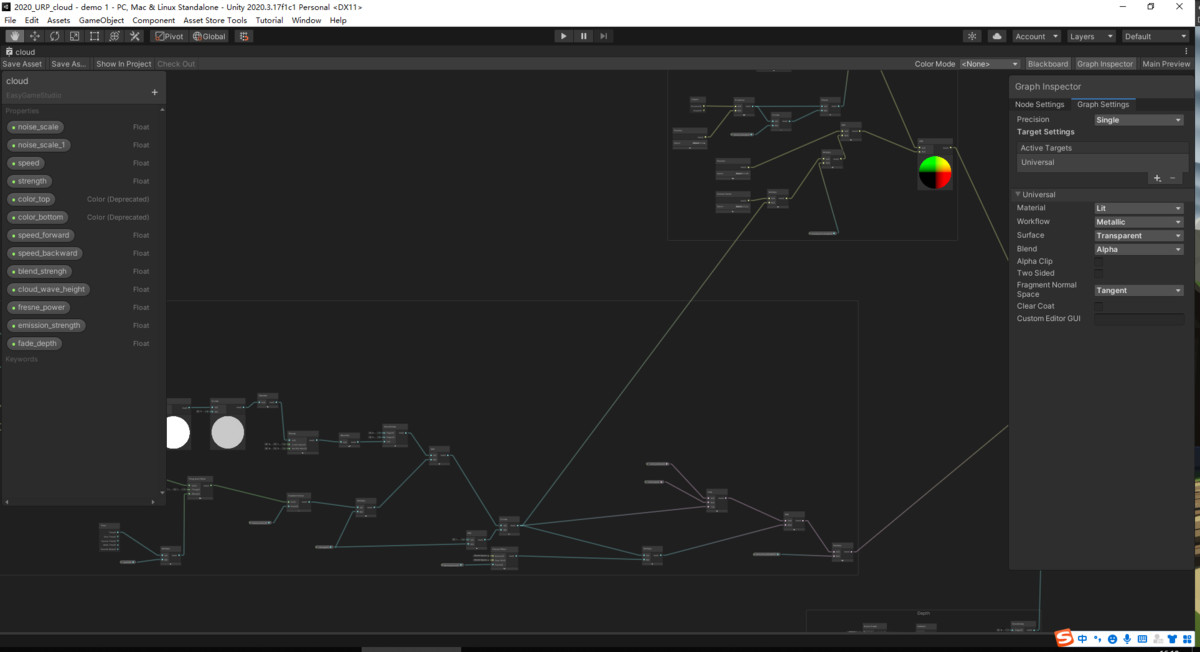Toggle Blackboard panel visibility

pos(1048,64)
